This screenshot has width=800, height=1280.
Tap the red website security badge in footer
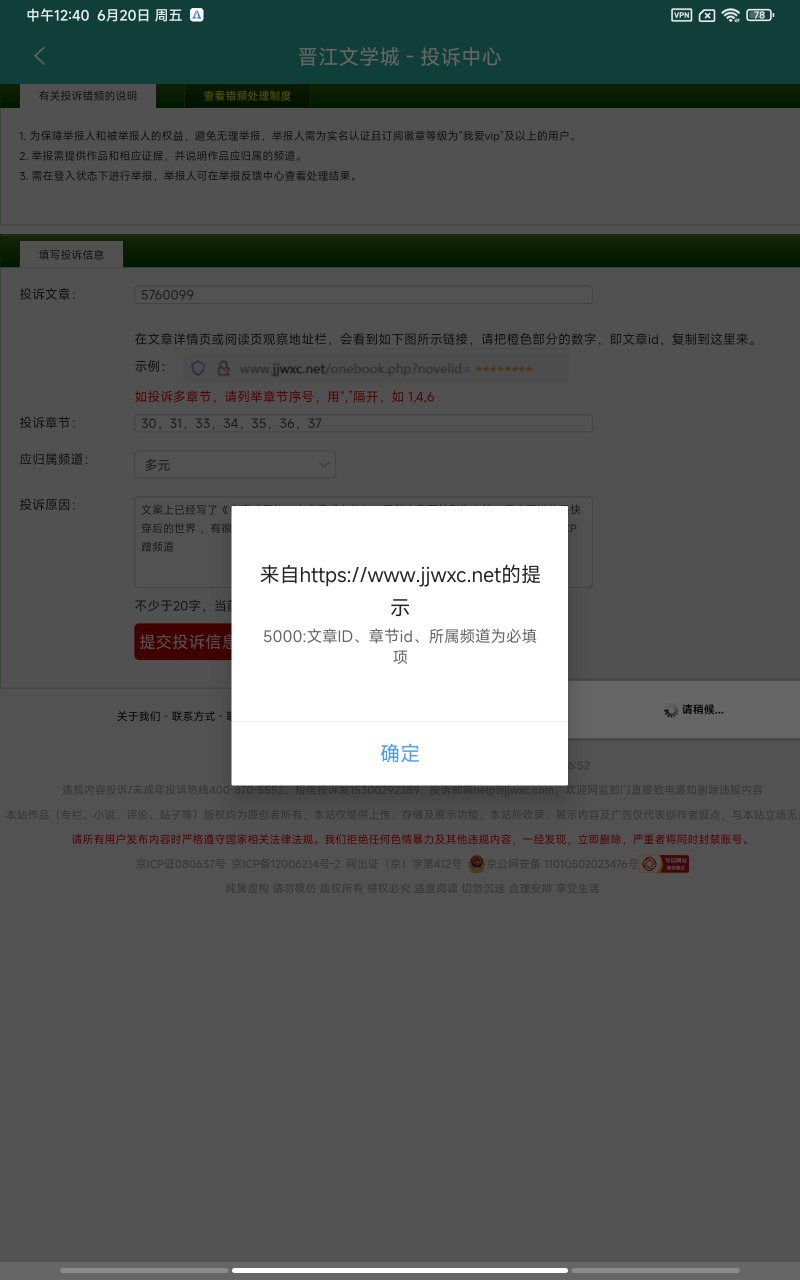pyautogui.click(x=665, y=863)
